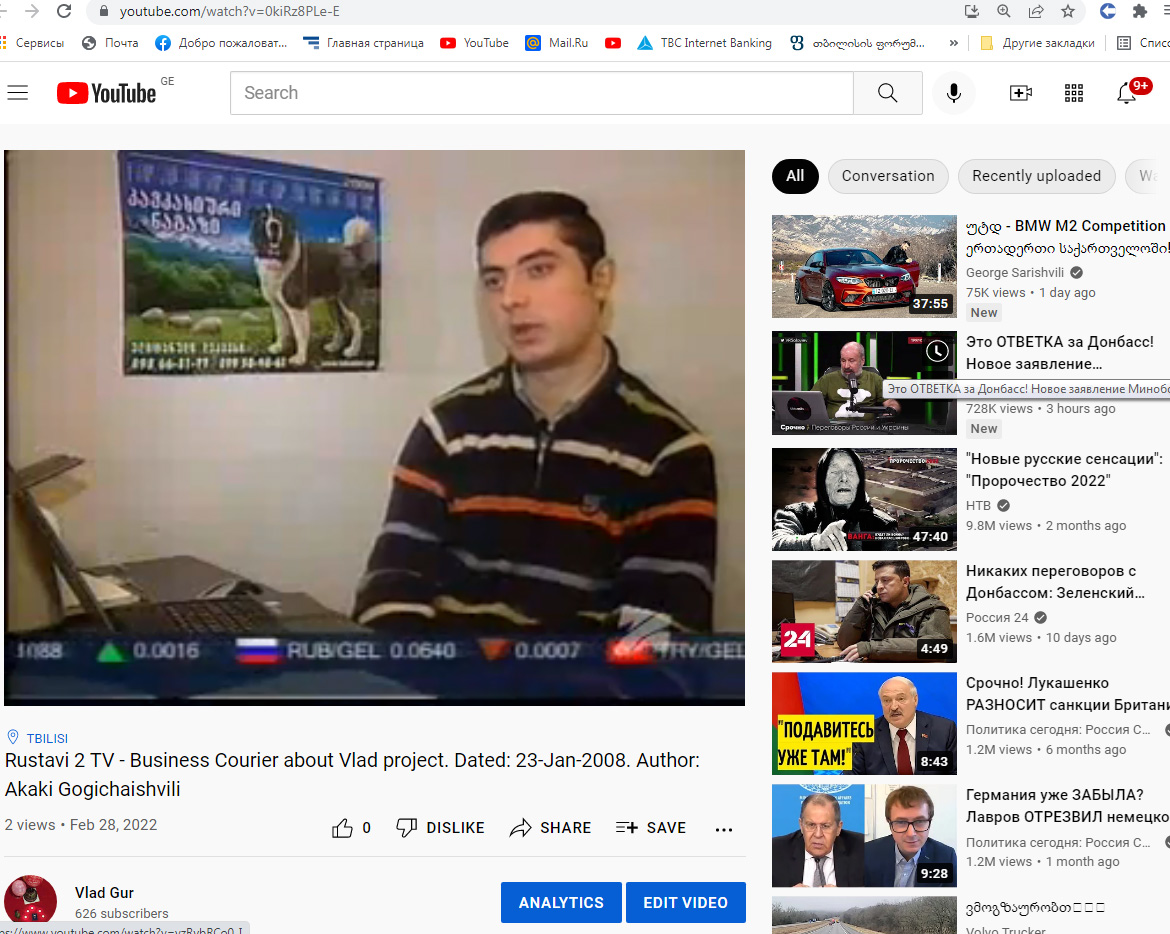
Task: Open the Другие закладки bookmarks folder
Action: (x=1037, y=43)
